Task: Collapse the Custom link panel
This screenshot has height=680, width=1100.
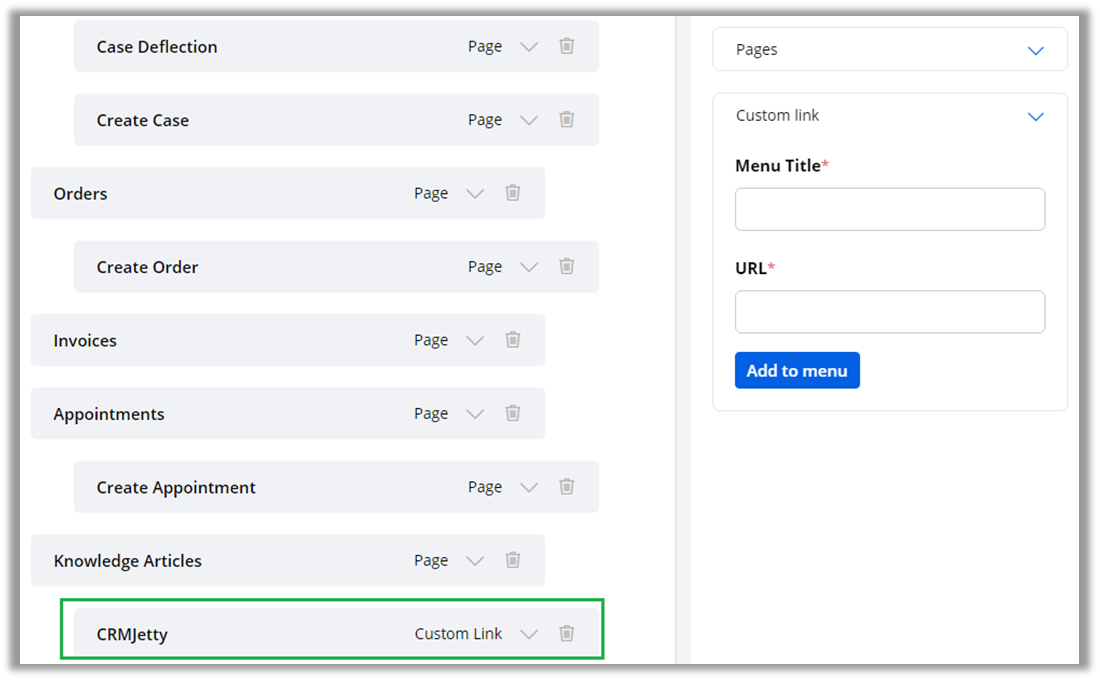Action: (1035, 116)
